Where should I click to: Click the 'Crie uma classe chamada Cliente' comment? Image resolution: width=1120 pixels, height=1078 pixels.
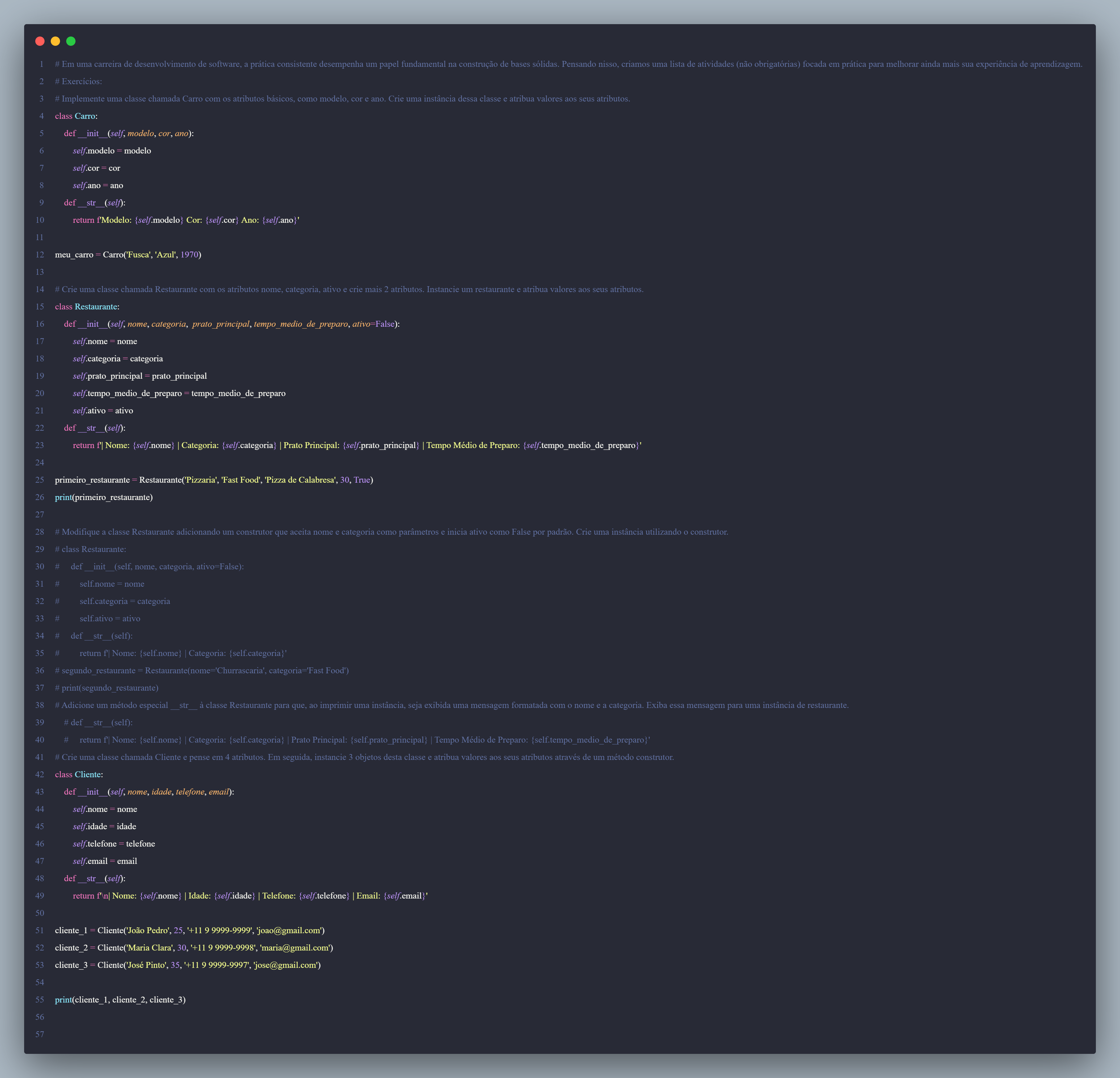click(x=364, y=757)
